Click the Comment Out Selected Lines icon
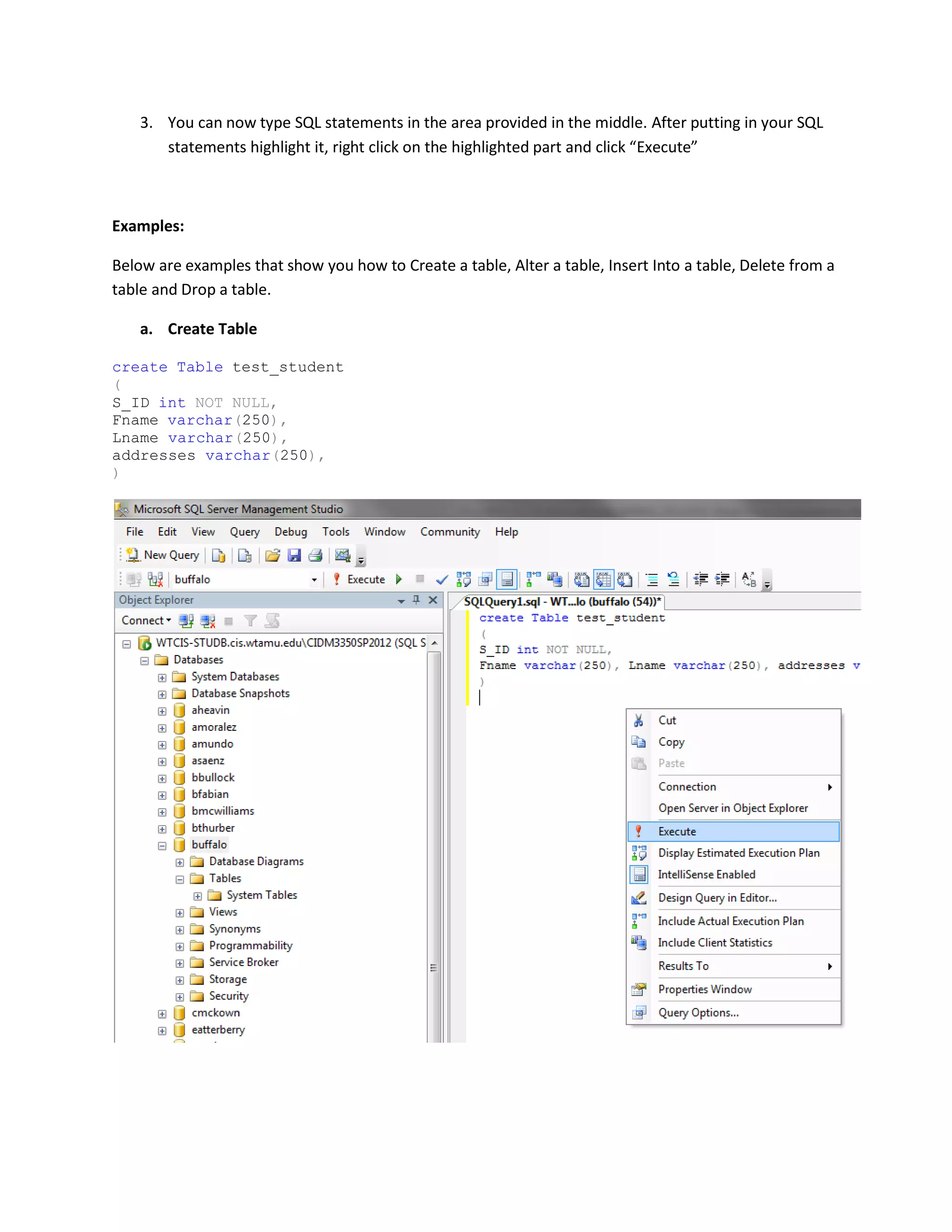The height and width of the screenshot is (1232, 952). point(653,579)
